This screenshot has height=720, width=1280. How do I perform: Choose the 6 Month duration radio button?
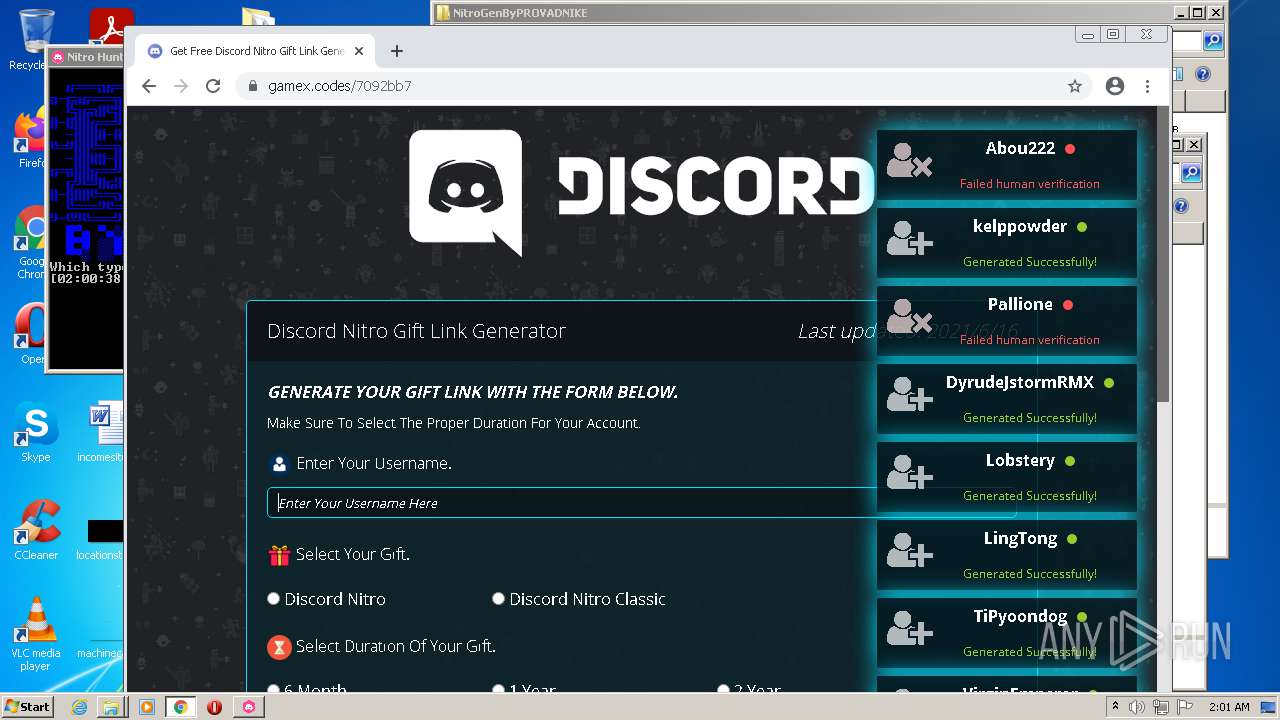pyautogui.click(x=273, y=689)
